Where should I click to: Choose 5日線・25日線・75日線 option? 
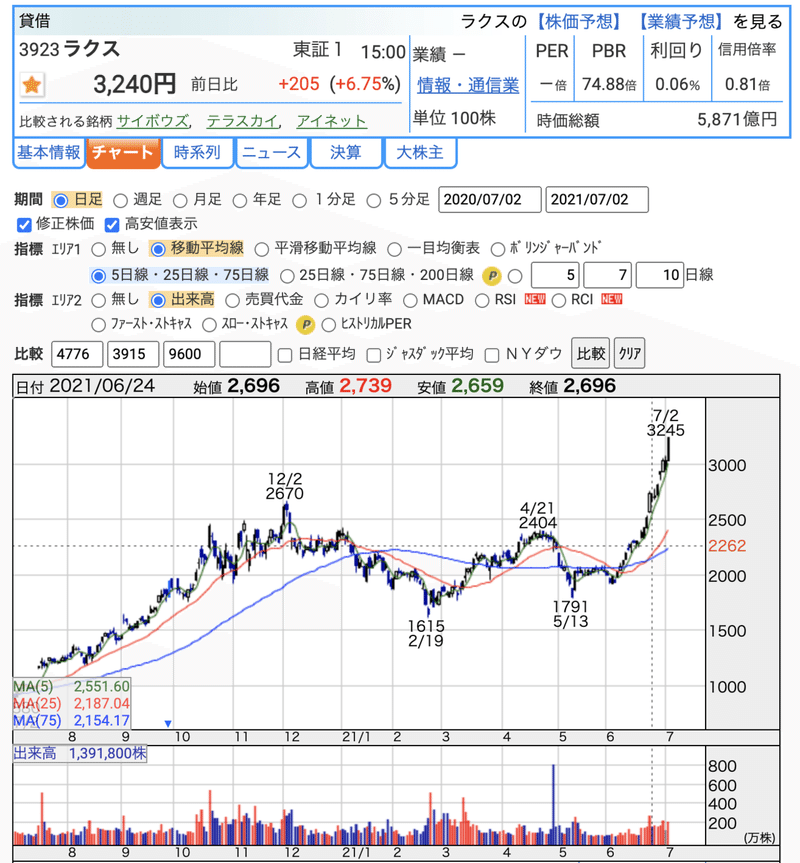pyautogui.click(x=98, y=276)
